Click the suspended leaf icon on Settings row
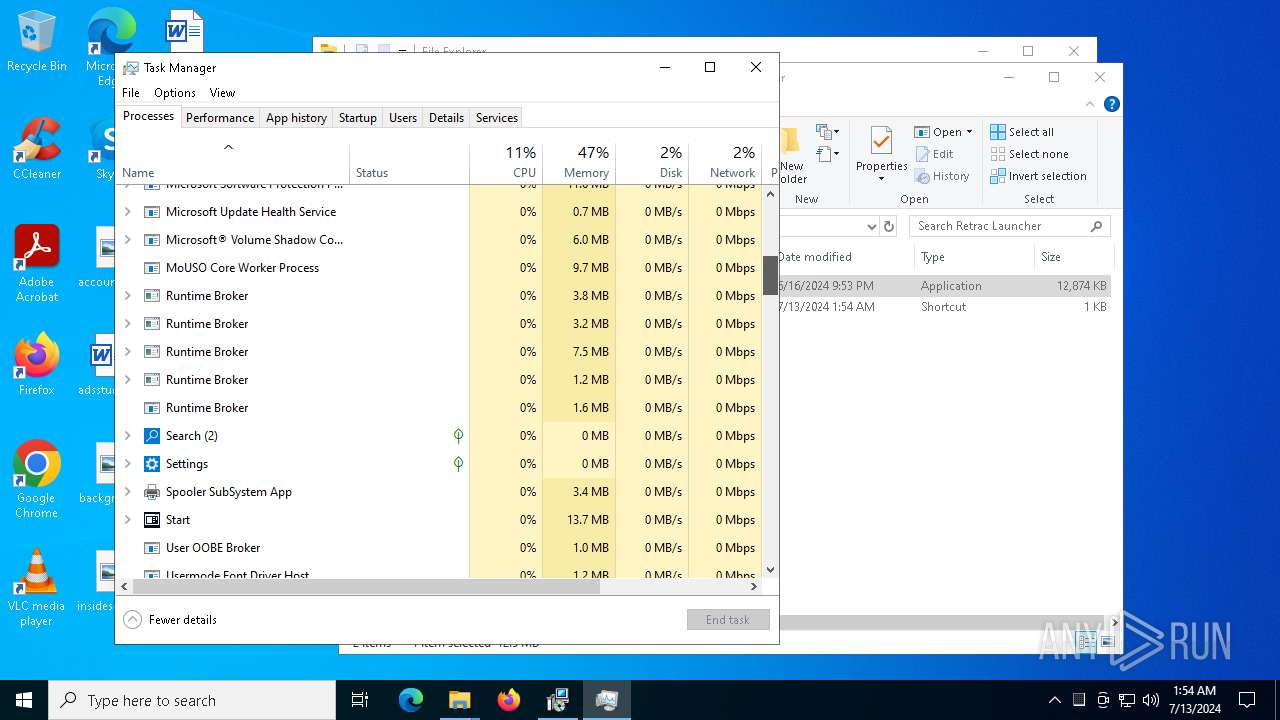Screen dimensions: 1280x720 click(x=458, y=464)
